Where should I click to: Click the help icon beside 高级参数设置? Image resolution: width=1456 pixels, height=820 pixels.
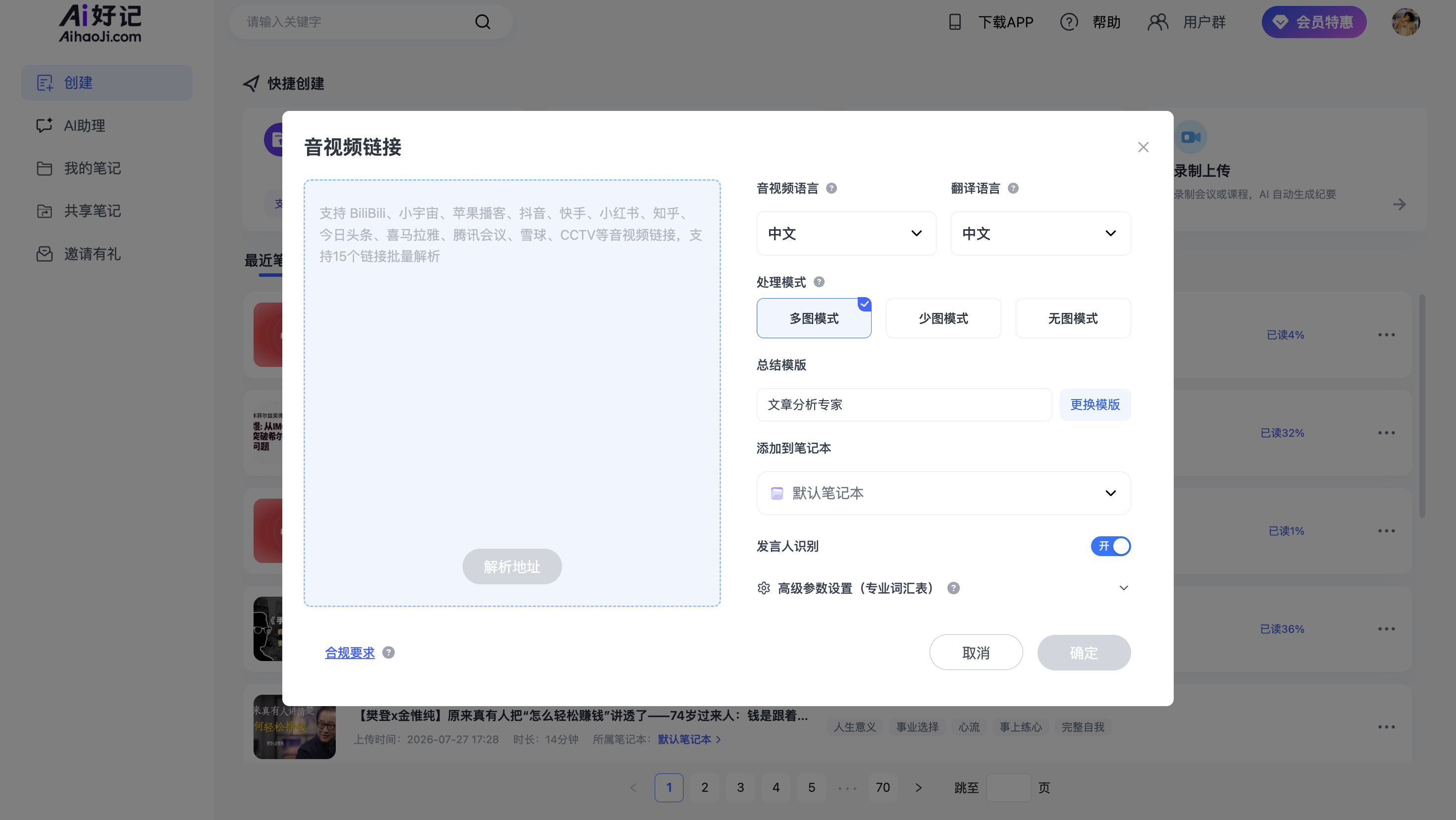point(953,588)
